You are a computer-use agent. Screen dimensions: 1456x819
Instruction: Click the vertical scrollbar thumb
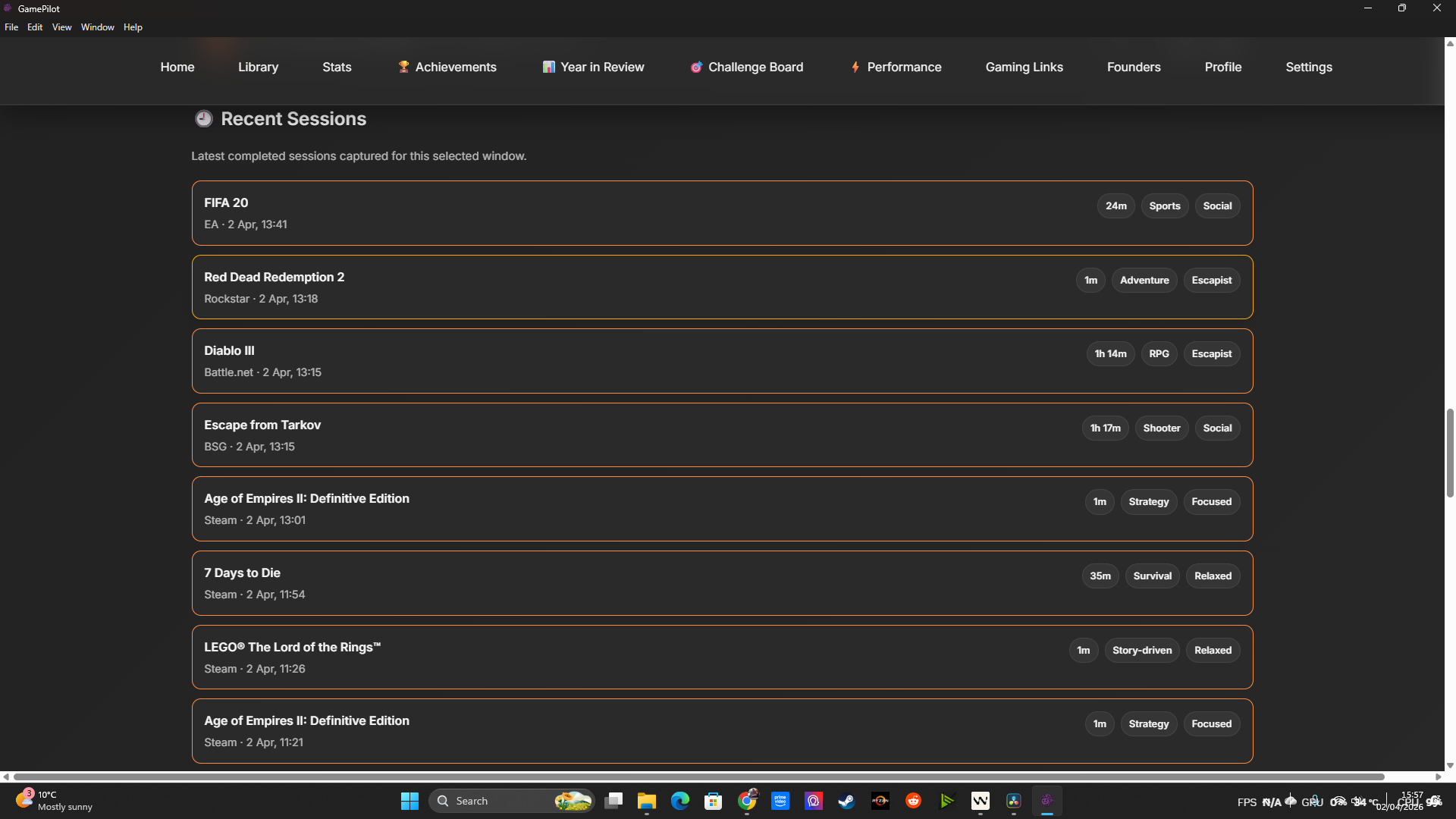point(1450,453)
